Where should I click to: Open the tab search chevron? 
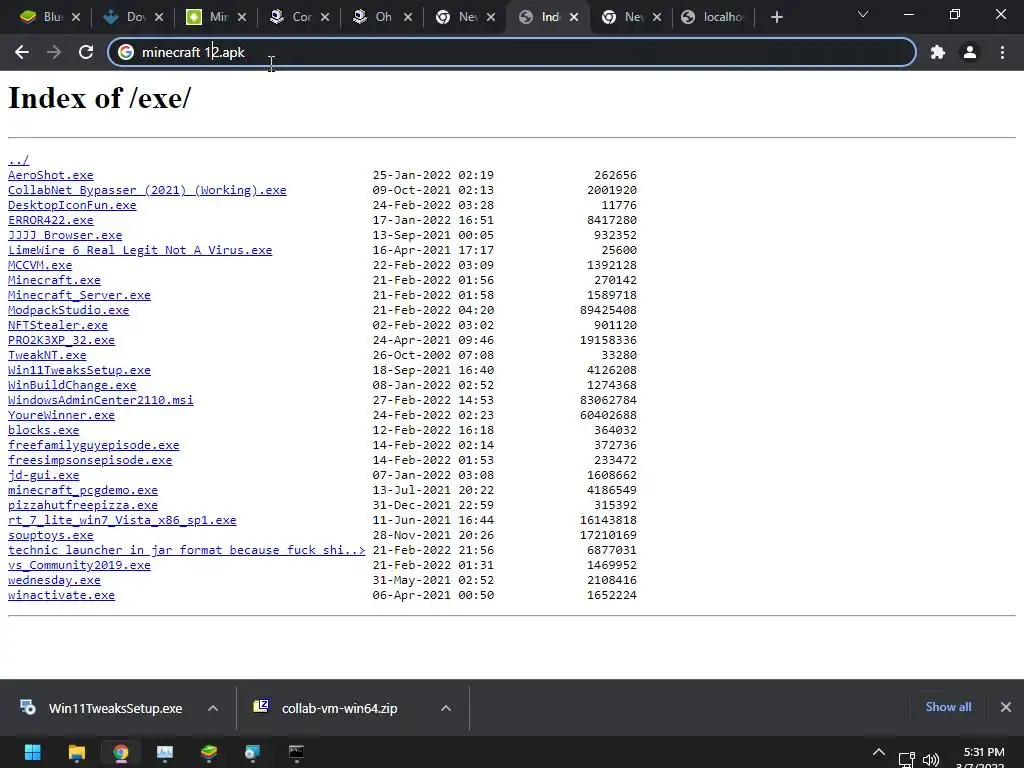863,14
